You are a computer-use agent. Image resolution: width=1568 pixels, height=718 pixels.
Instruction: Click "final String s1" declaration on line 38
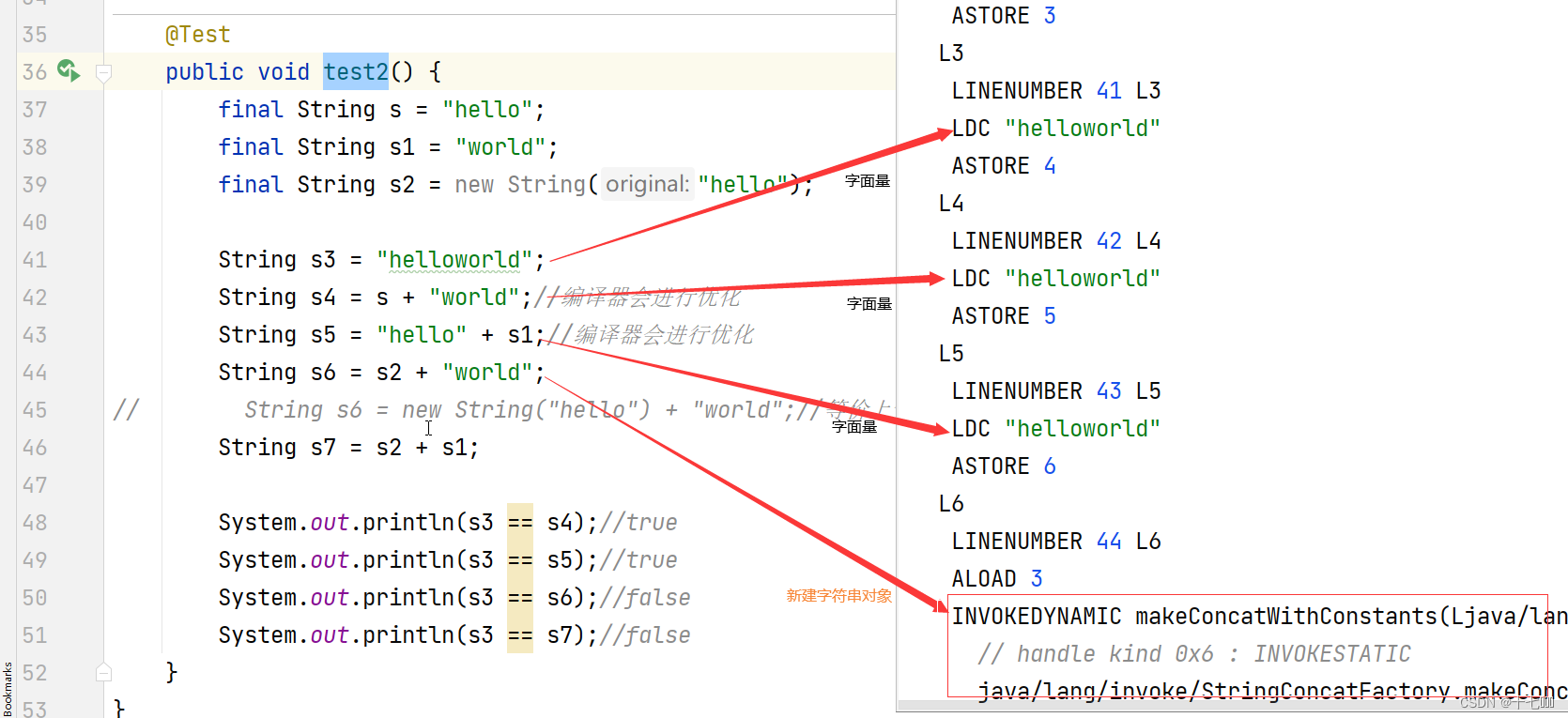(316, 147)
